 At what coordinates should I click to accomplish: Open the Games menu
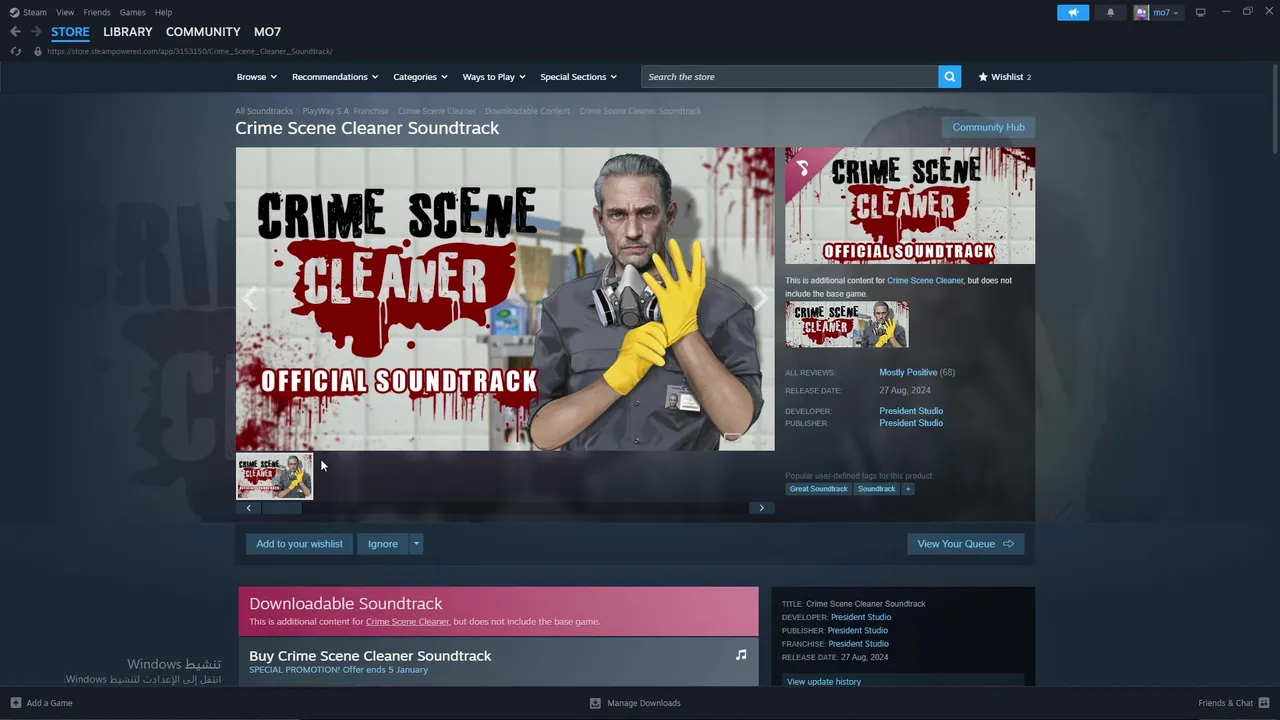coord(132,12)
